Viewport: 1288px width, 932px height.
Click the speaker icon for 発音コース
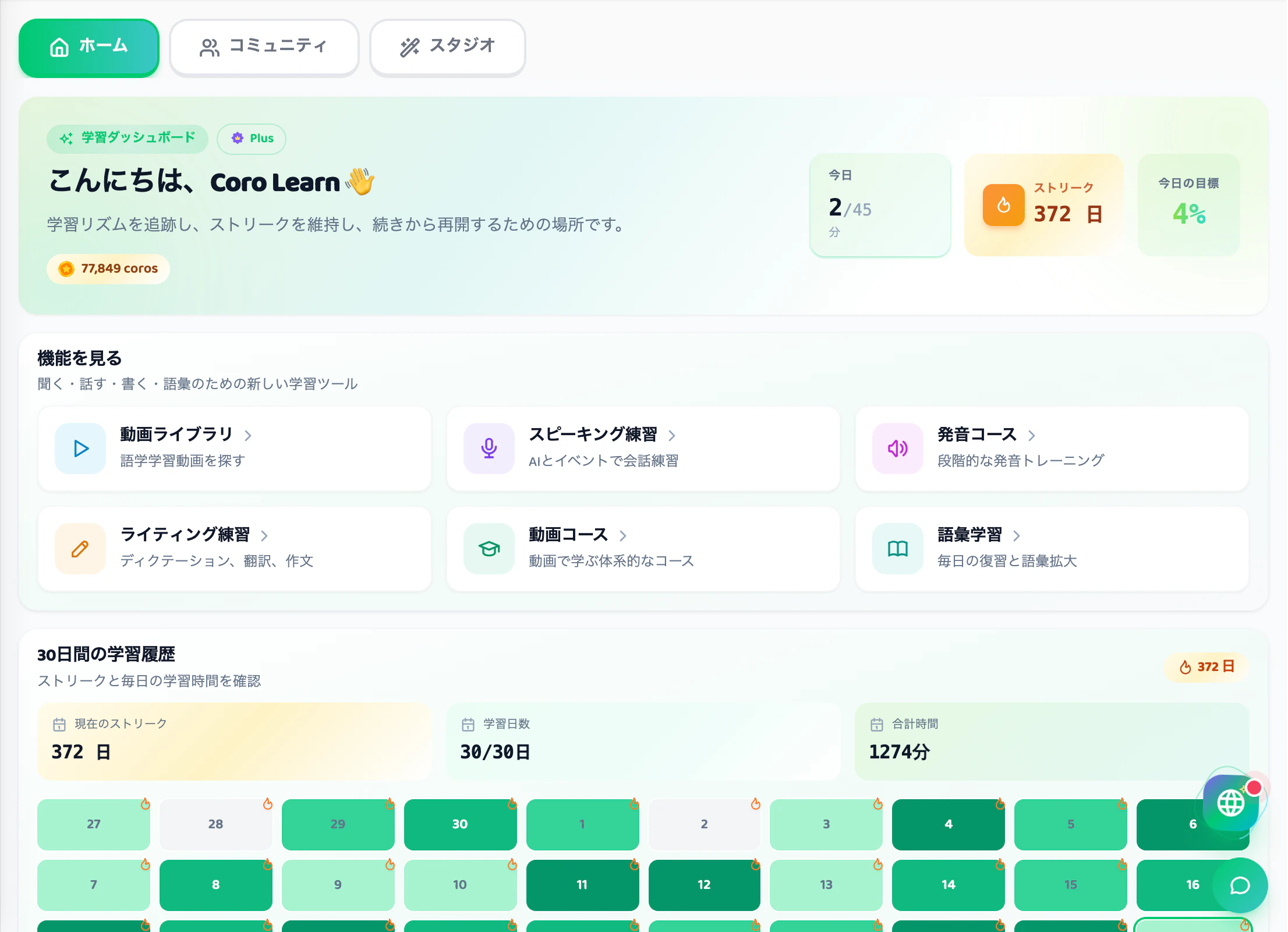[x=898, y=449]
